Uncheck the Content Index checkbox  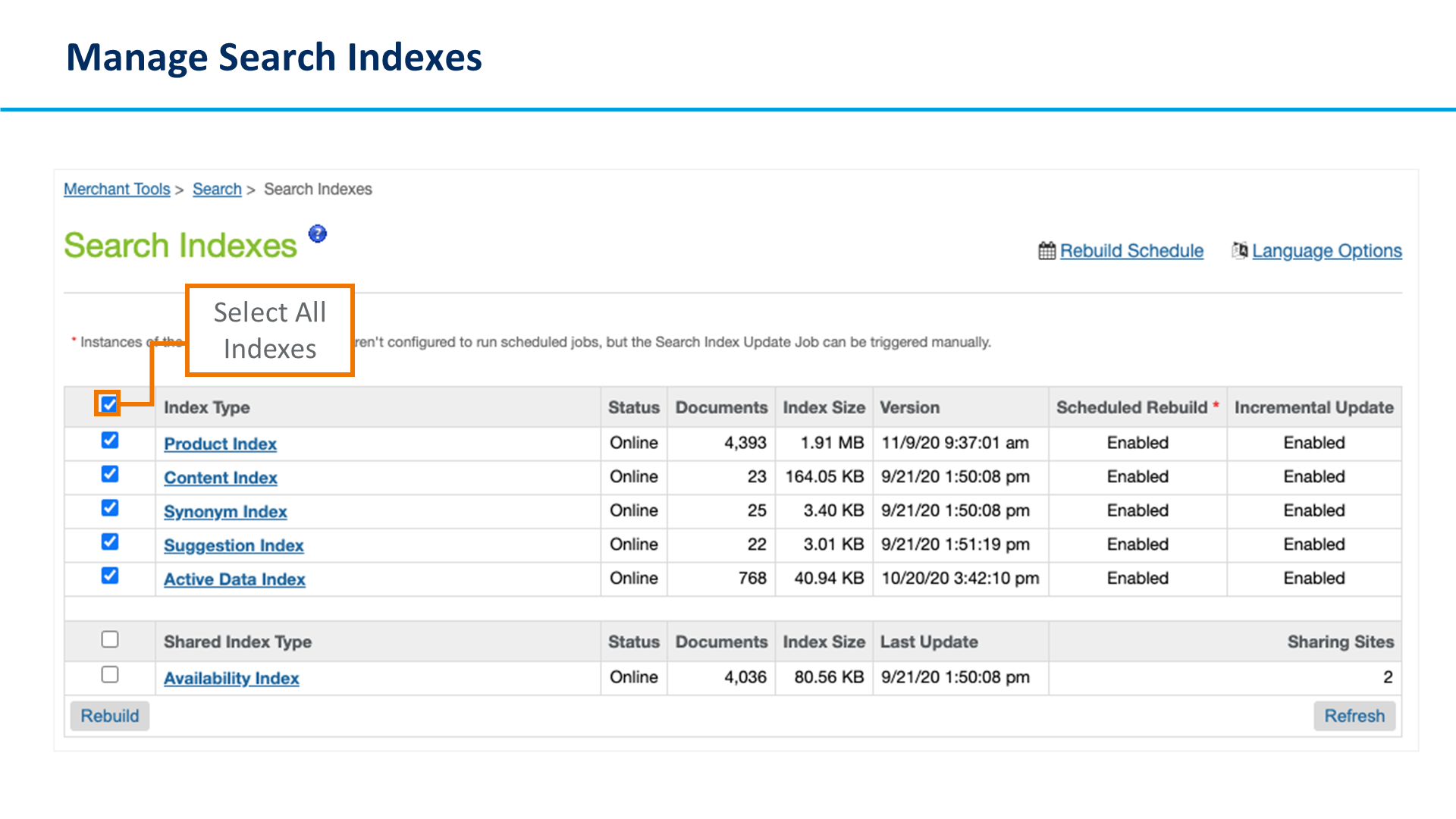pos(110,474)
